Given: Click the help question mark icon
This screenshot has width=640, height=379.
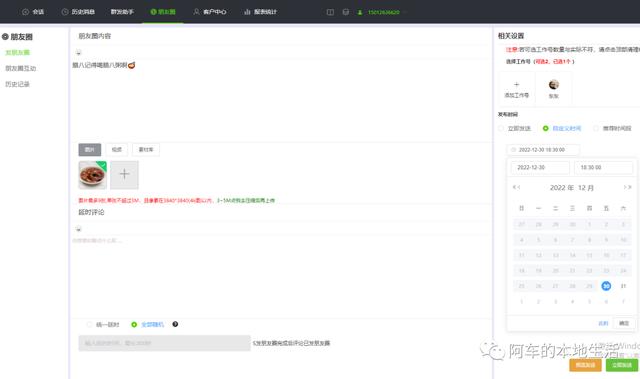Looking at the screenshot, I should tap(175, 324).
